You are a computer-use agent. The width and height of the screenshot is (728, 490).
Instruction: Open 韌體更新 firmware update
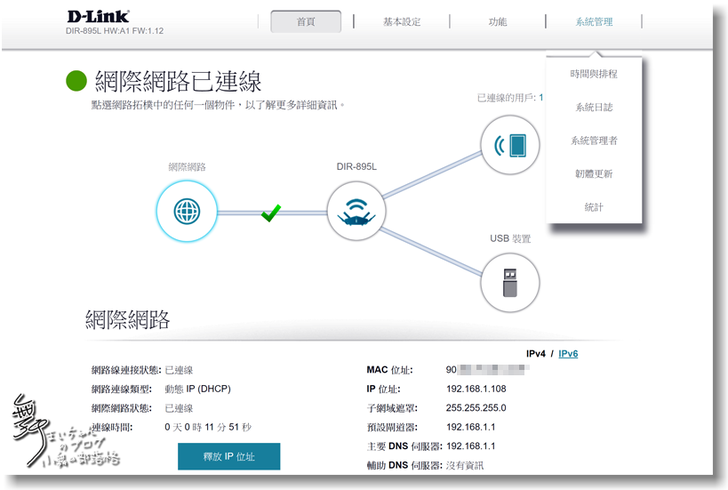(594, 174)
